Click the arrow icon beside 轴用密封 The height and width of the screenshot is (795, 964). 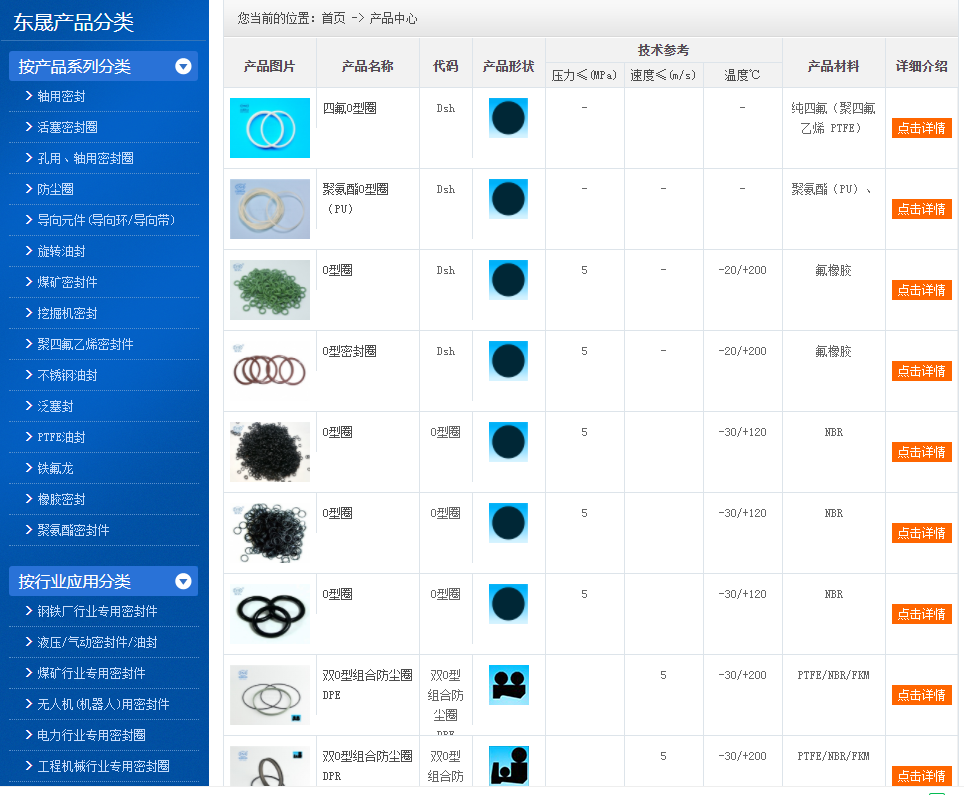(x=30, y=95)
